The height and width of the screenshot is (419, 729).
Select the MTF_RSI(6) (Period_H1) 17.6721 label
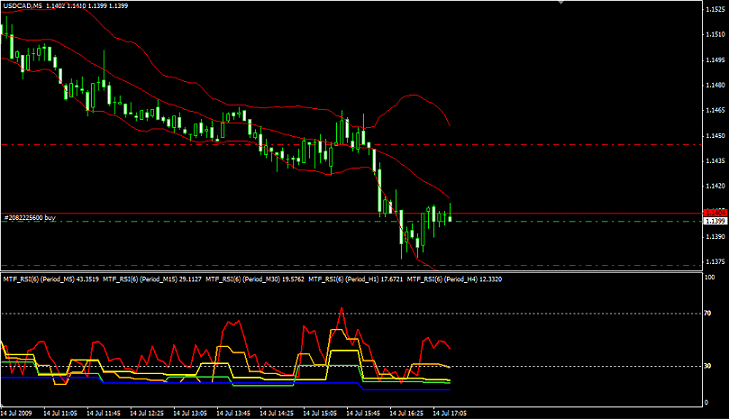click(356, 279)
